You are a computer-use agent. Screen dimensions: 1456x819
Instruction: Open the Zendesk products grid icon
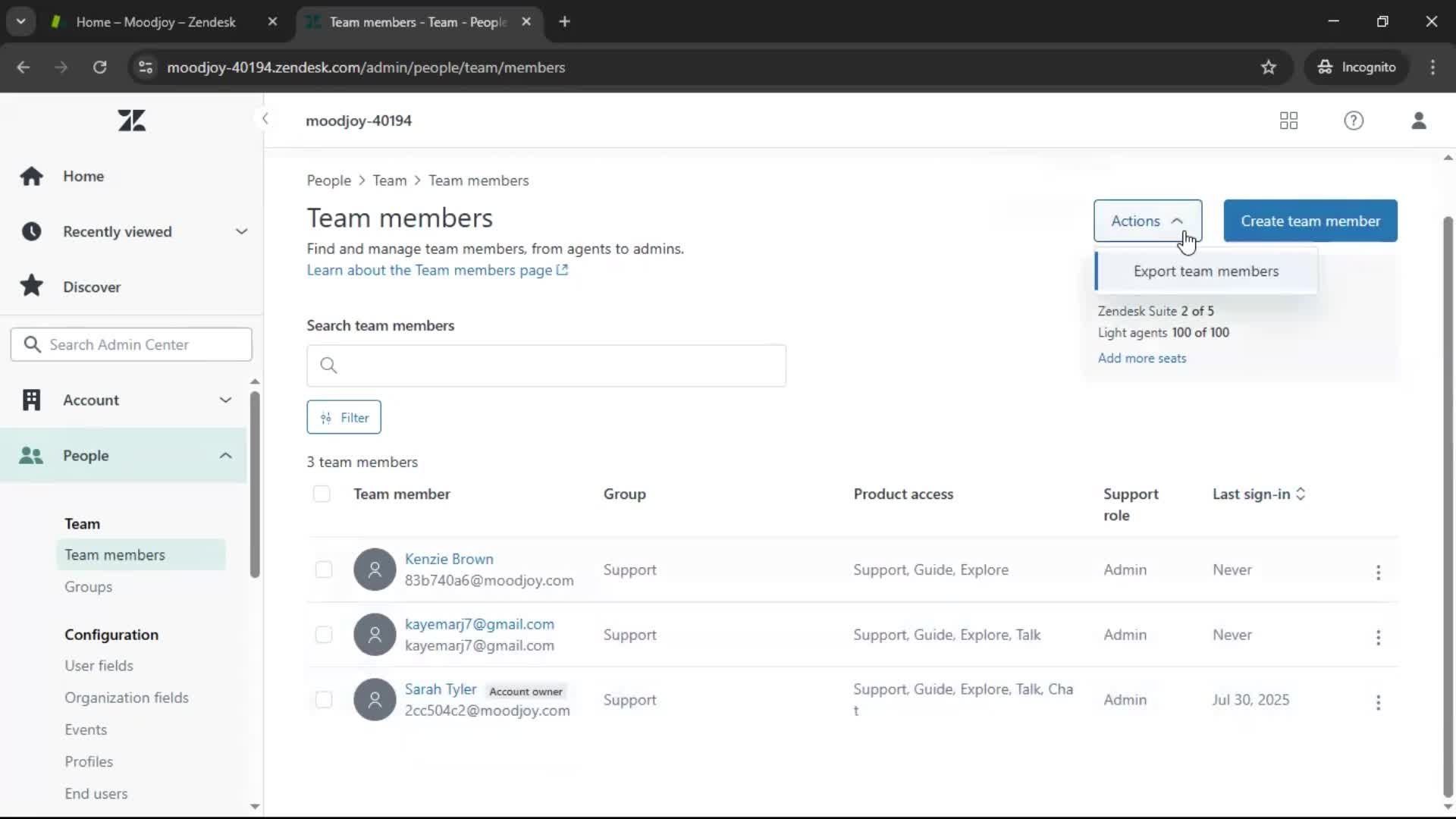click(1288, 121)
